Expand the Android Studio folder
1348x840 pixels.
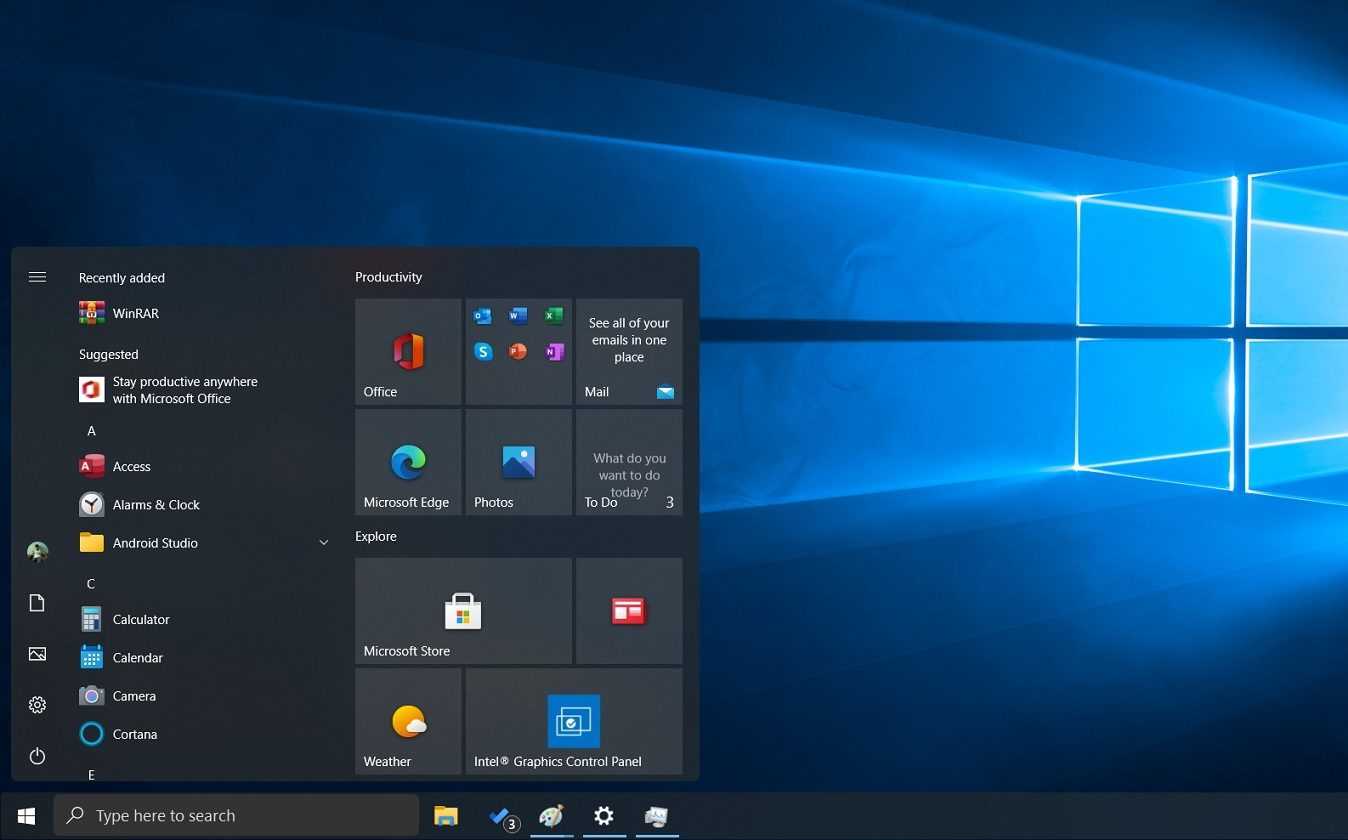click(x=323, y=543)
